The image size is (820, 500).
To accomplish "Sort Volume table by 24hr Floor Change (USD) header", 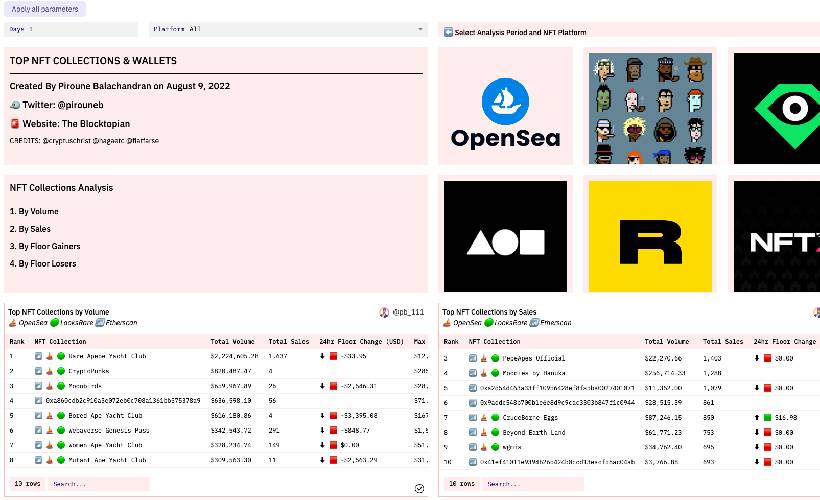I will tap(361, 342).
